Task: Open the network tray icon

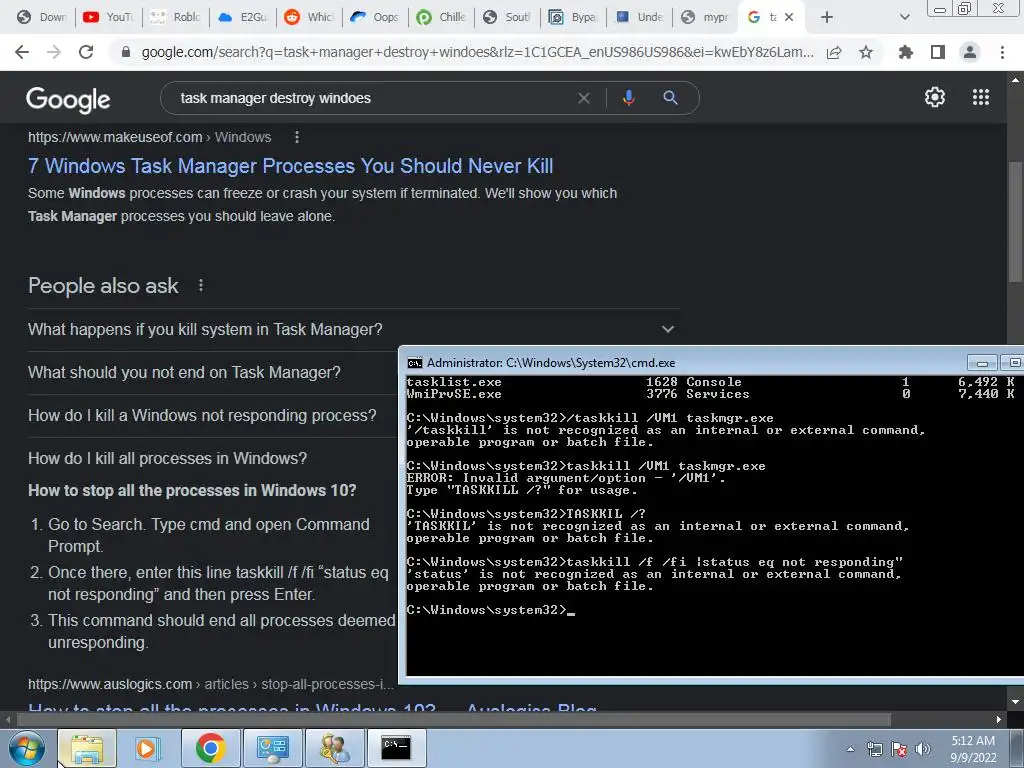Action: [874, 749]
